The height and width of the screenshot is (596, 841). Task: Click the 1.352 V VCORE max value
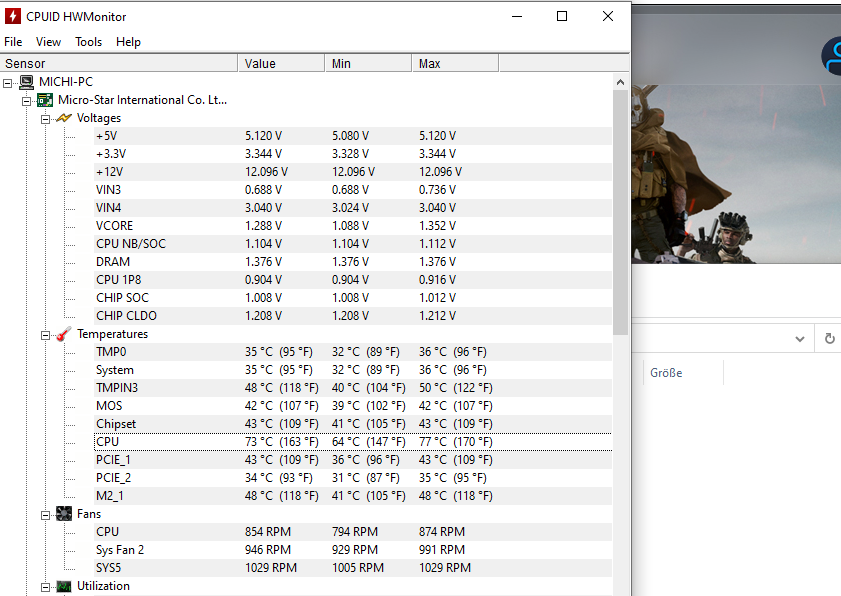tap(437, 226)
